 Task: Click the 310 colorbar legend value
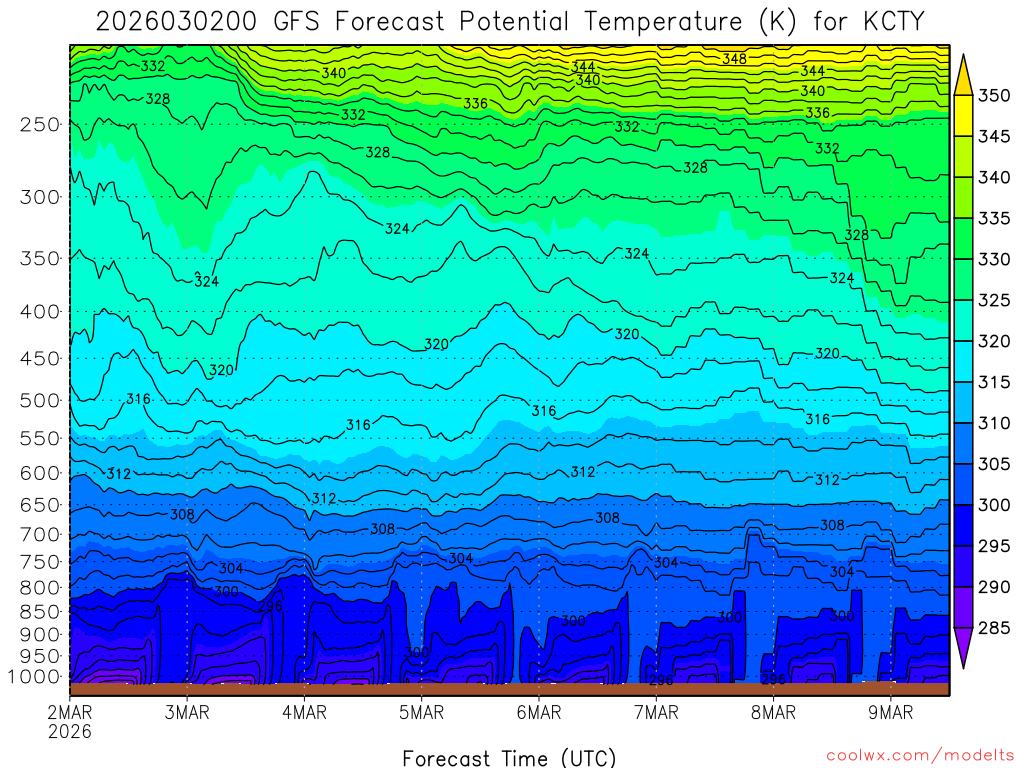pyautogui.click(x=994, y=424)
